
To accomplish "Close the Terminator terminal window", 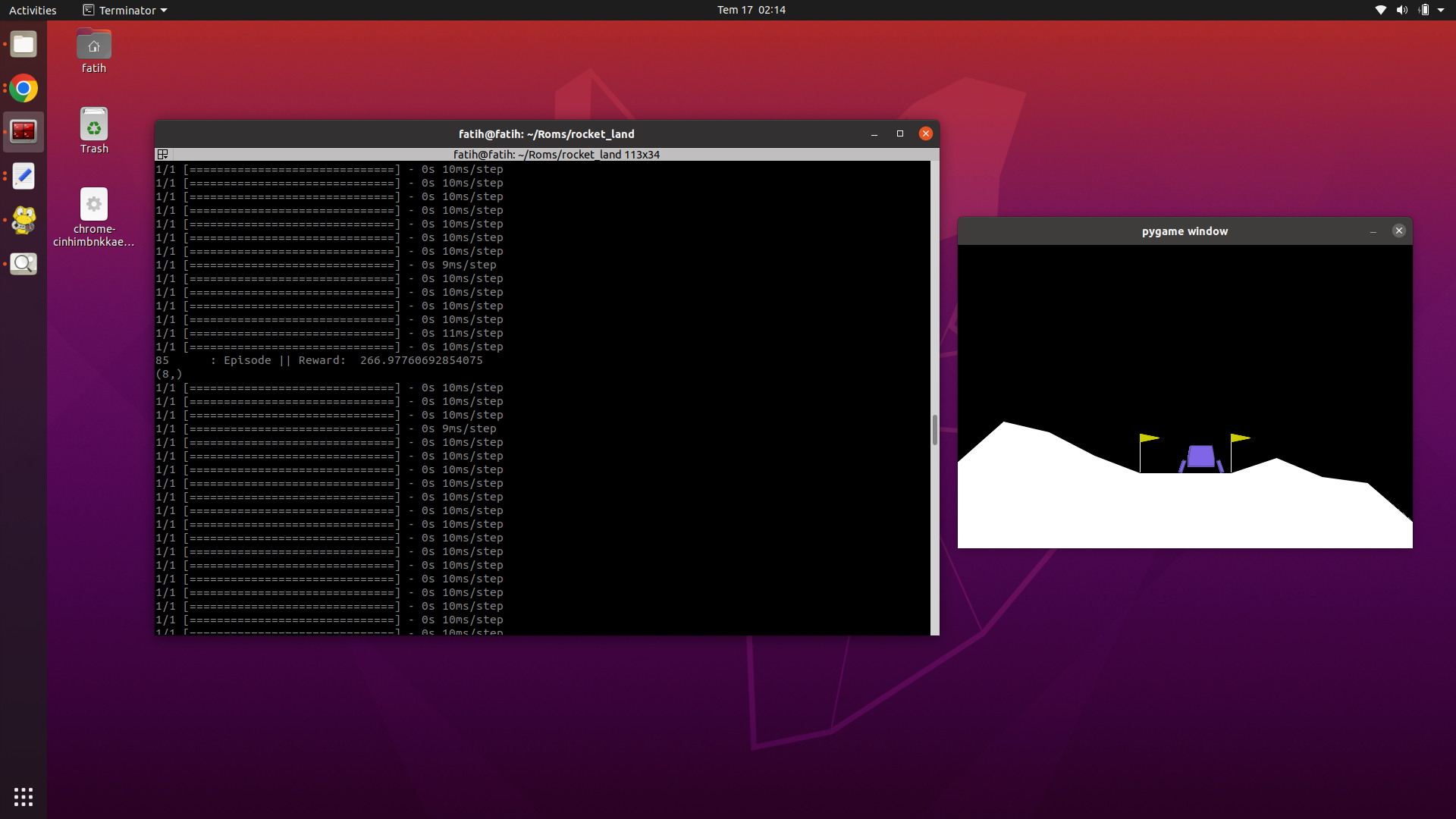I will pos(926,133).
